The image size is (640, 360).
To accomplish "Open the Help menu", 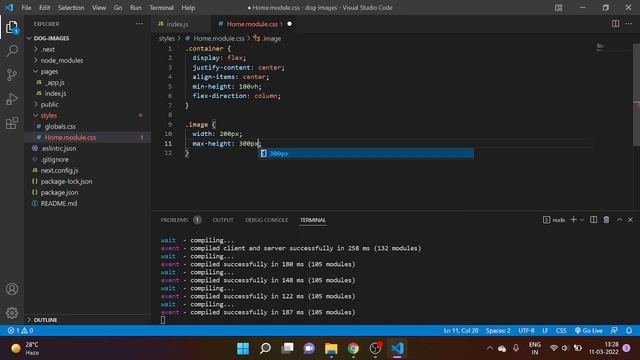I will pos(188,7).
